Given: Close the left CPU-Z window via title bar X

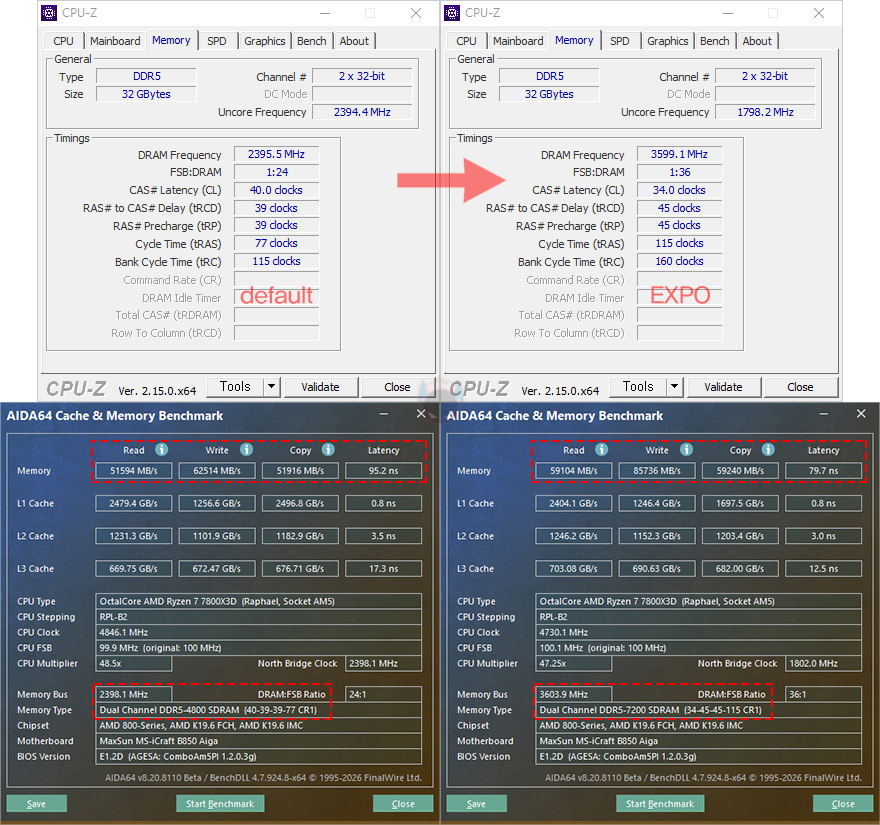Looking at the screenshot, I should point(416,13).
